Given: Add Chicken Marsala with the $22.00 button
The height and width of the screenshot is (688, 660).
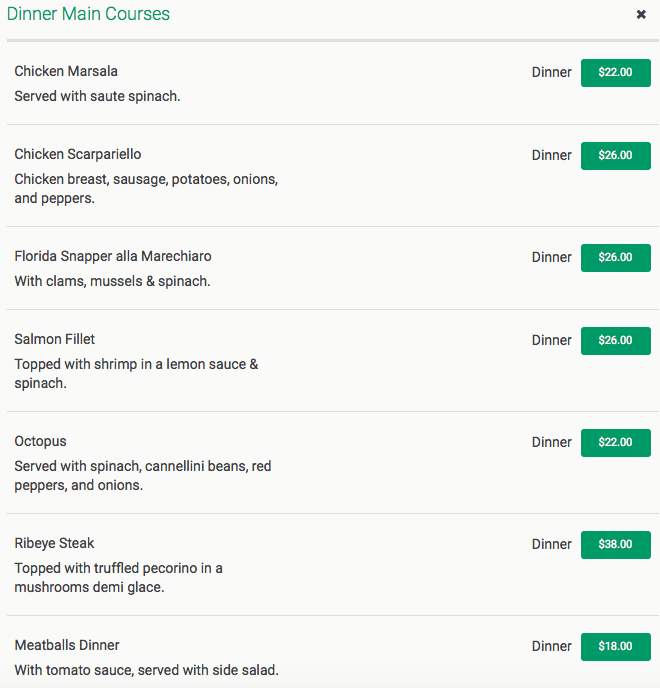Looking at the screenshot, I should coord(616,73).
